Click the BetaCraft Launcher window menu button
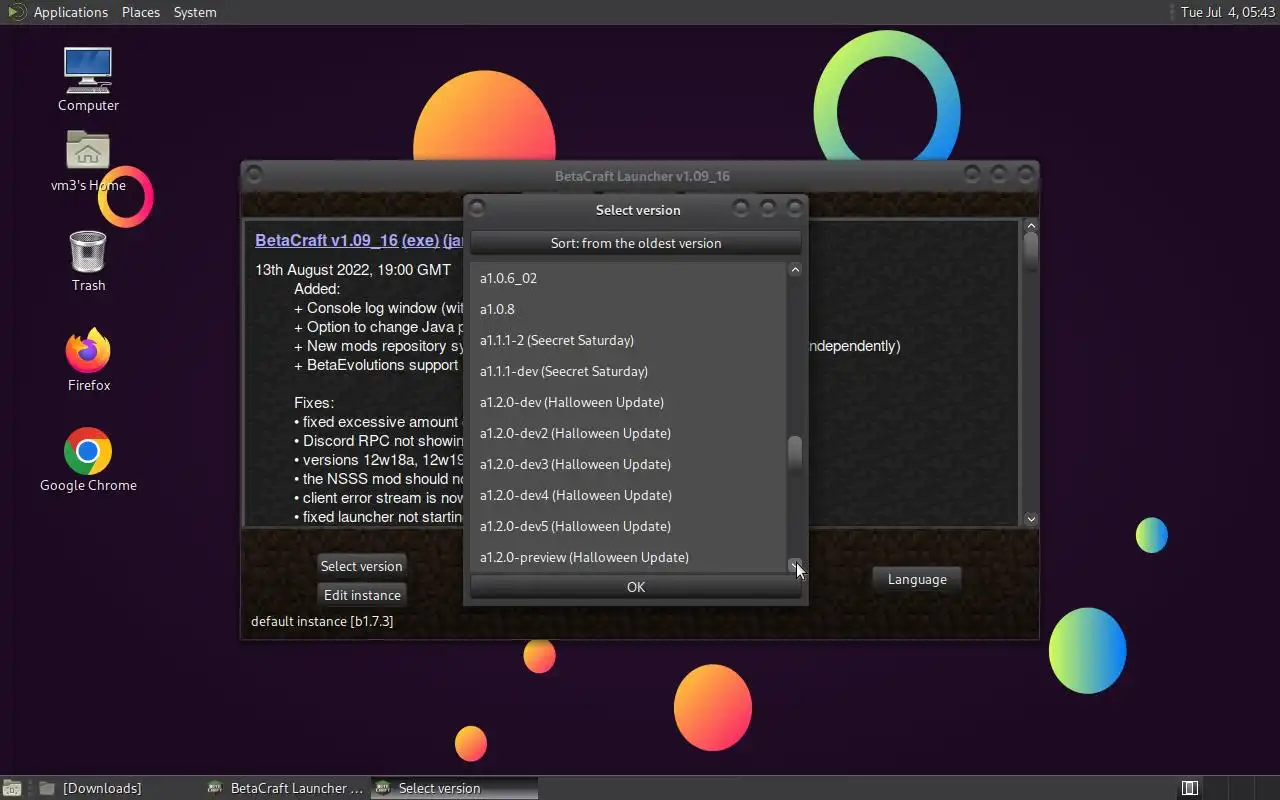Image resolution: width=1280 pixels, height=800 pixels. 254,174
